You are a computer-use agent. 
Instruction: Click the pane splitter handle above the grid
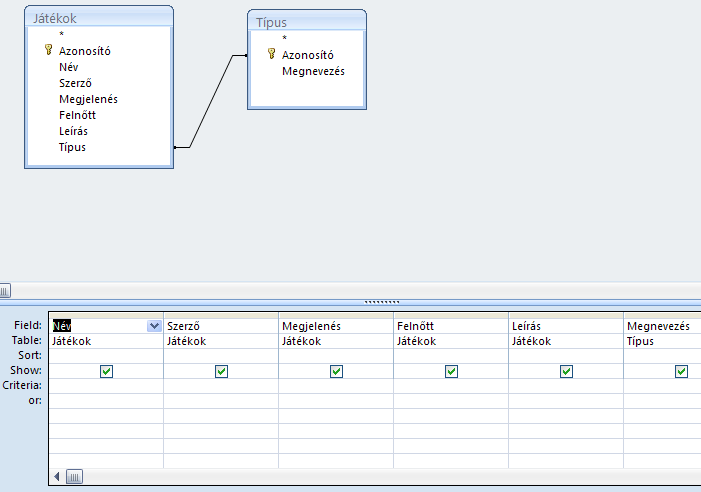click(x=382, y=300)
